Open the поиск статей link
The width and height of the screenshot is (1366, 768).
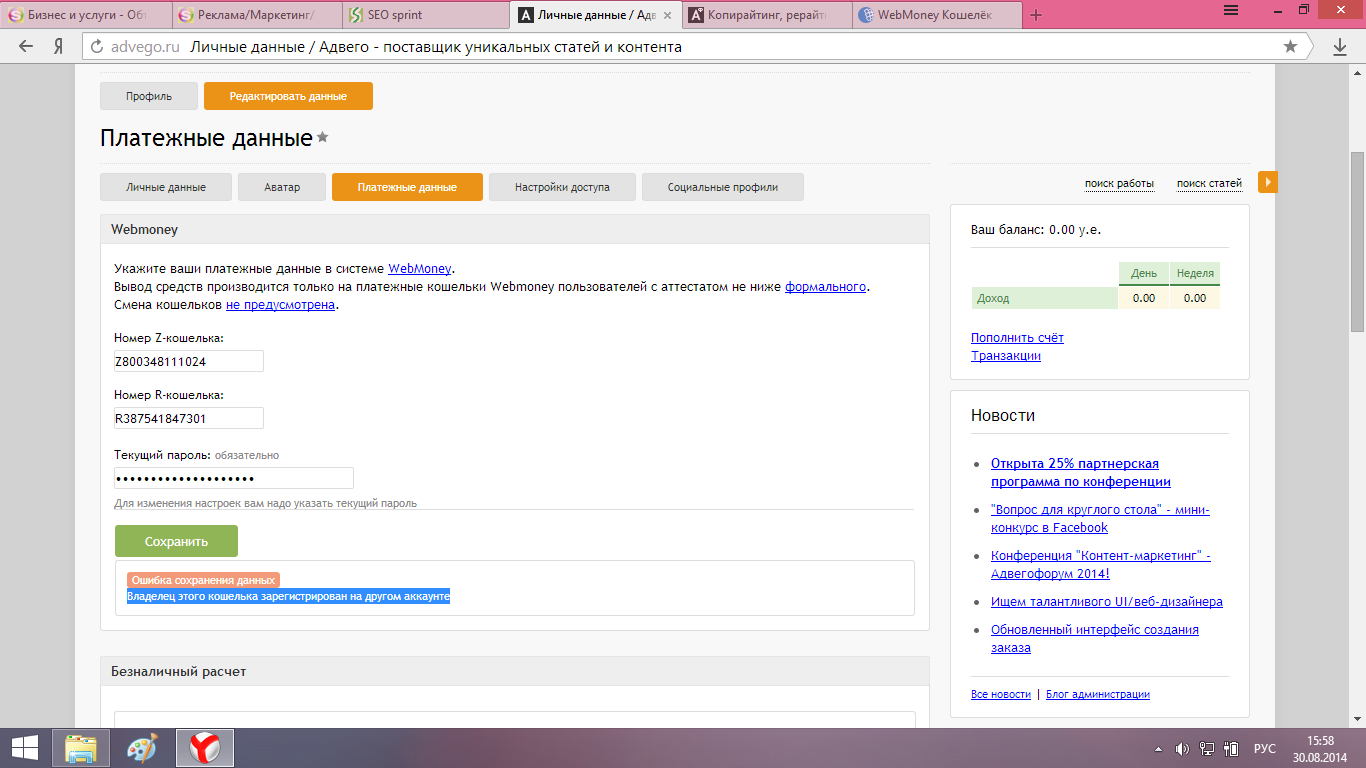[x=1209, y=183]
